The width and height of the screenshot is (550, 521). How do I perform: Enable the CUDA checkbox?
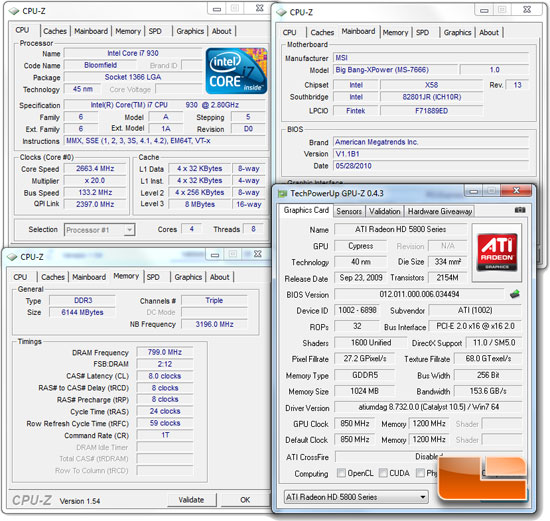click(x=383, y=473)
